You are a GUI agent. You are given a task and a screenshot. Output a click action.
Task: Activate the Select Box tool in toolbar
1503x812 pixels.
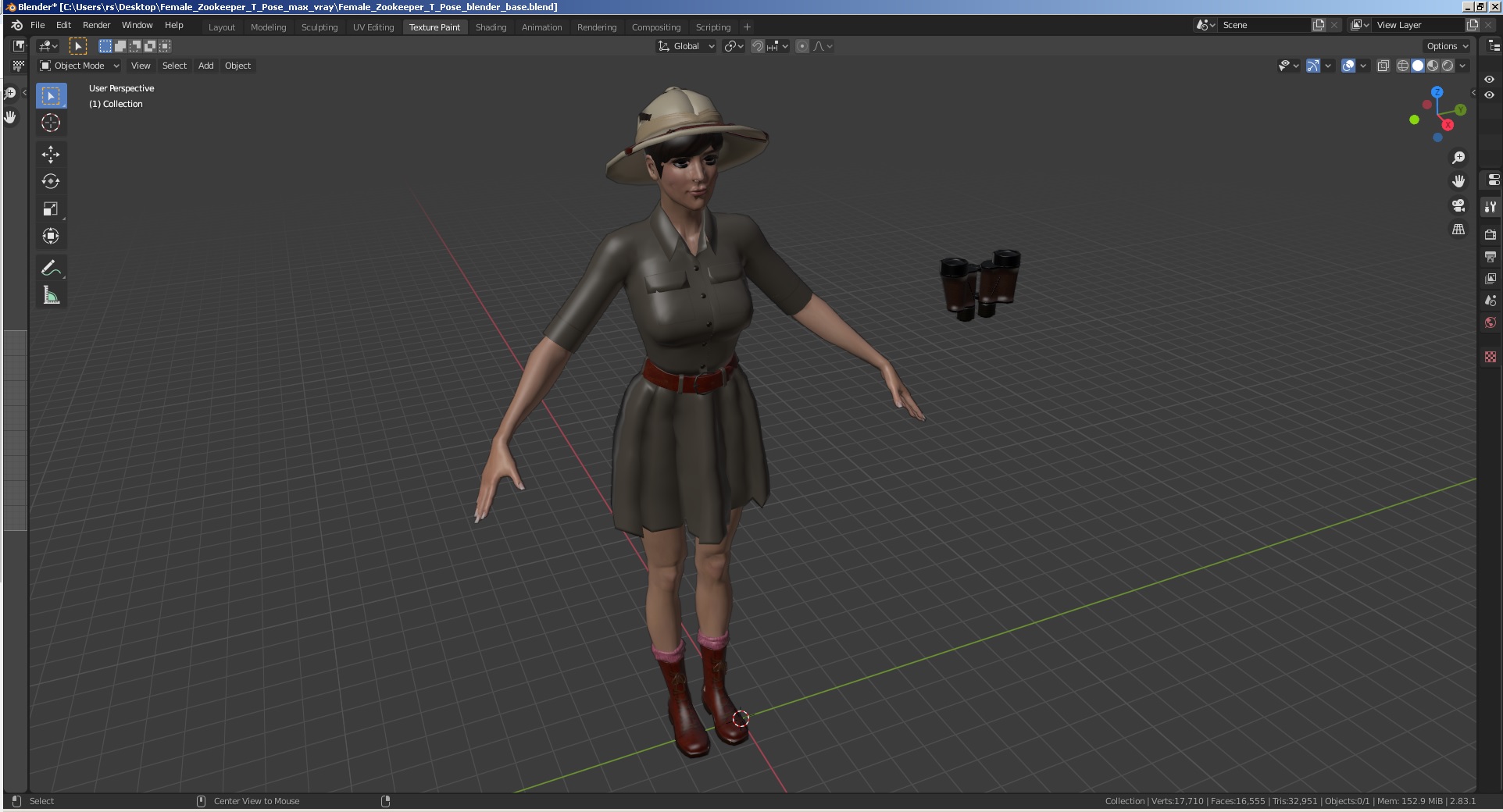tap(51, 95)
